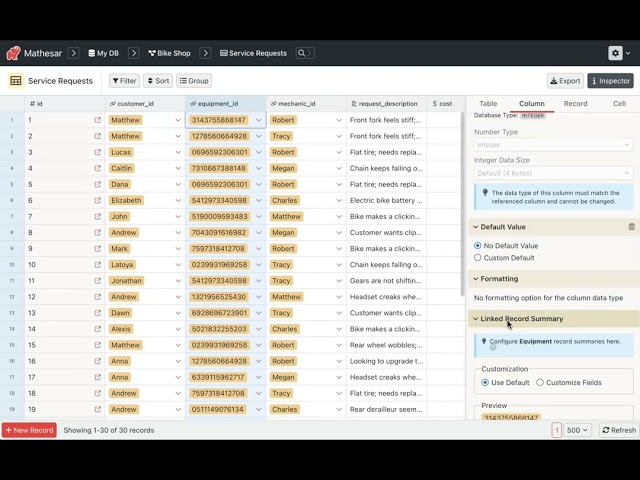Expand breadcrumb chevron after Bike Shop
The height and width of the screenshot is (480, 640).
205,53
